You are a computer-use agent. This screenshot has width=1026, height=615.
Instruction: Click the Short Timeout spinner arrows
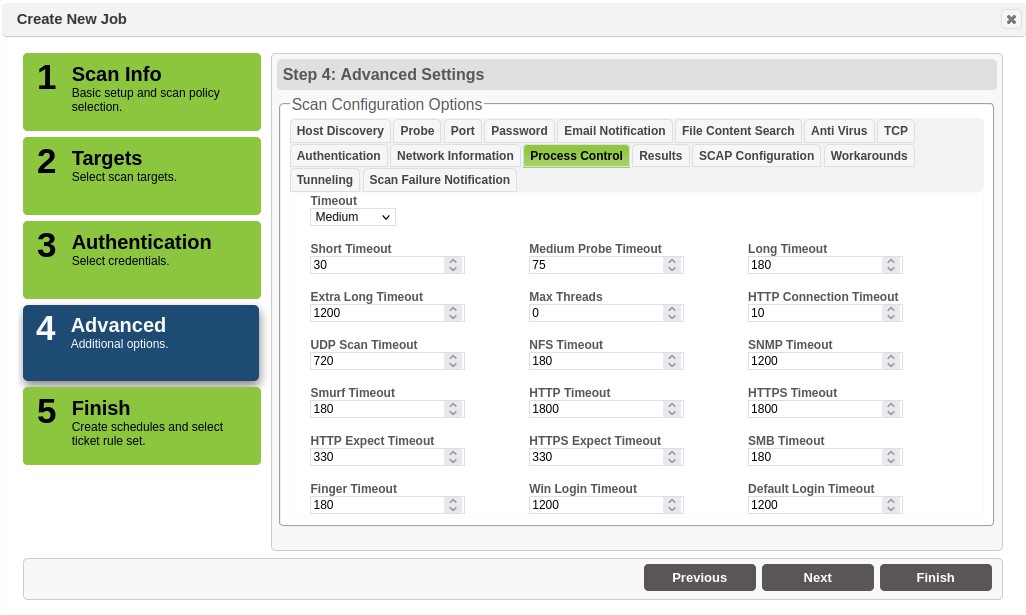(x=453, y=265)
